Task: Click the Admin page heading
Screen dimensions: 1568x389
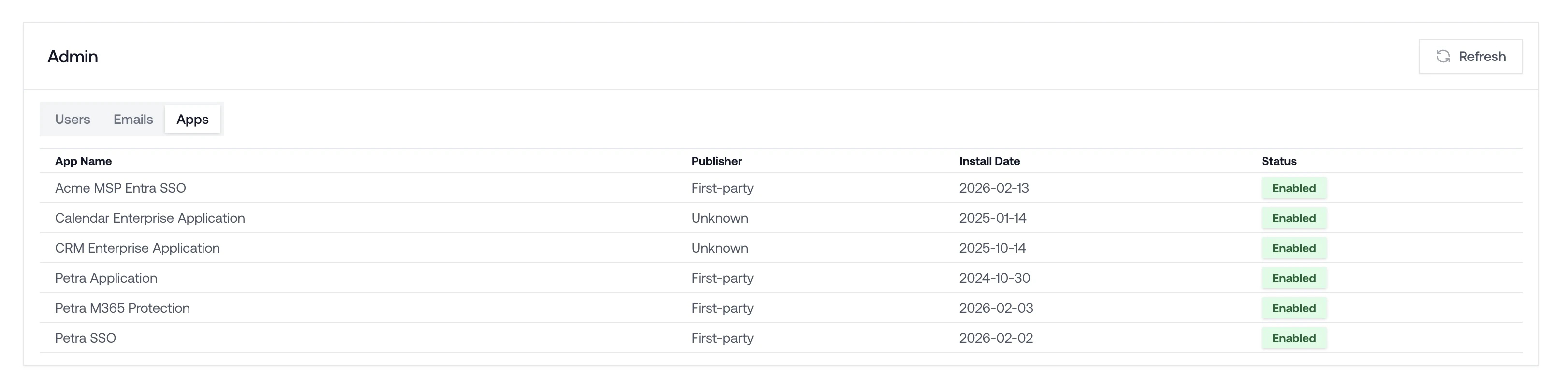Action: (72, 56)
